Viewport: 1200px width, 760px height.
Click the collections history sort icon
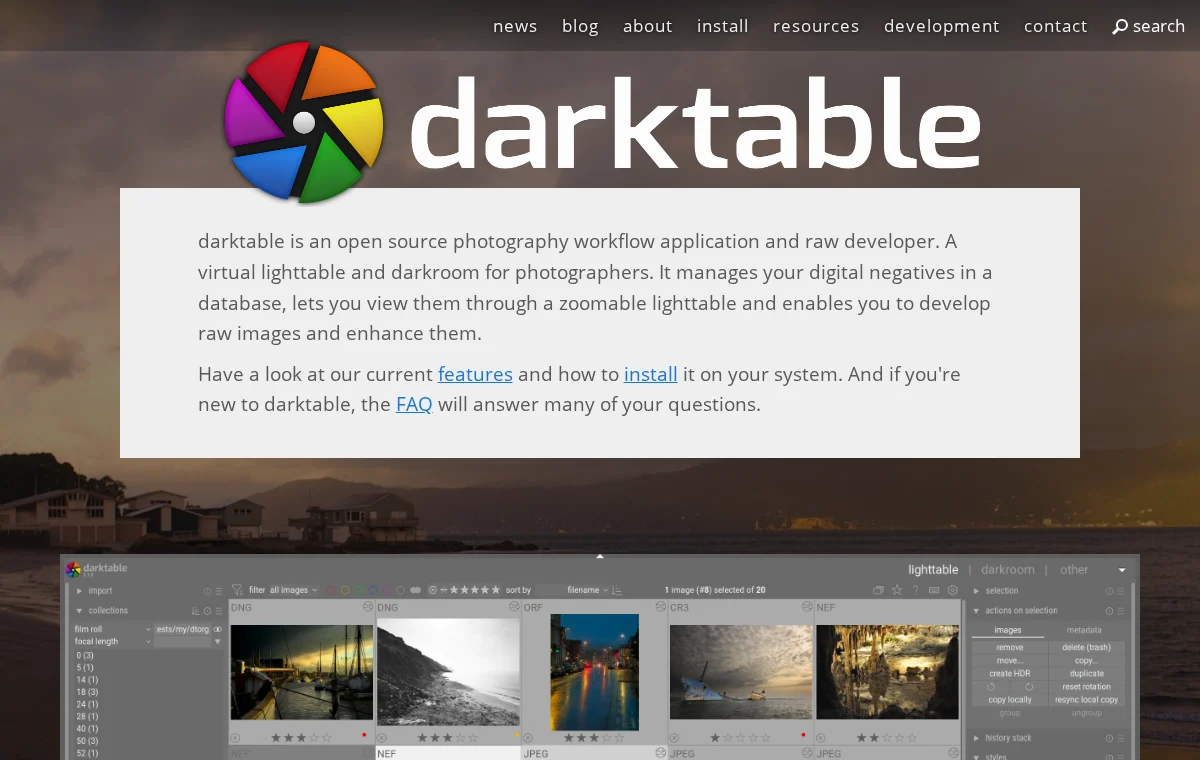coord(196,611)
